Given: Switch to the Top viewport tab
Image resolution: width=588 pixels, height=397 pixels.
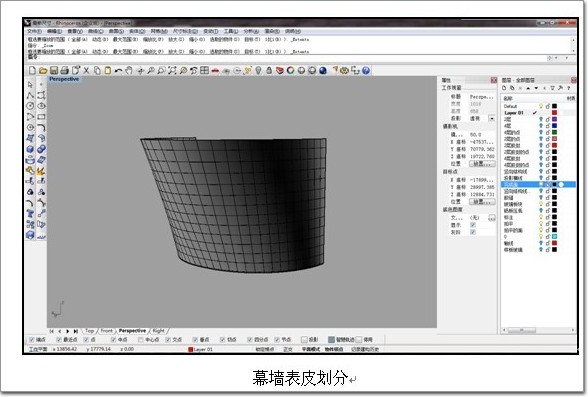Looking at the screenshot, I should tap(89, 331).
